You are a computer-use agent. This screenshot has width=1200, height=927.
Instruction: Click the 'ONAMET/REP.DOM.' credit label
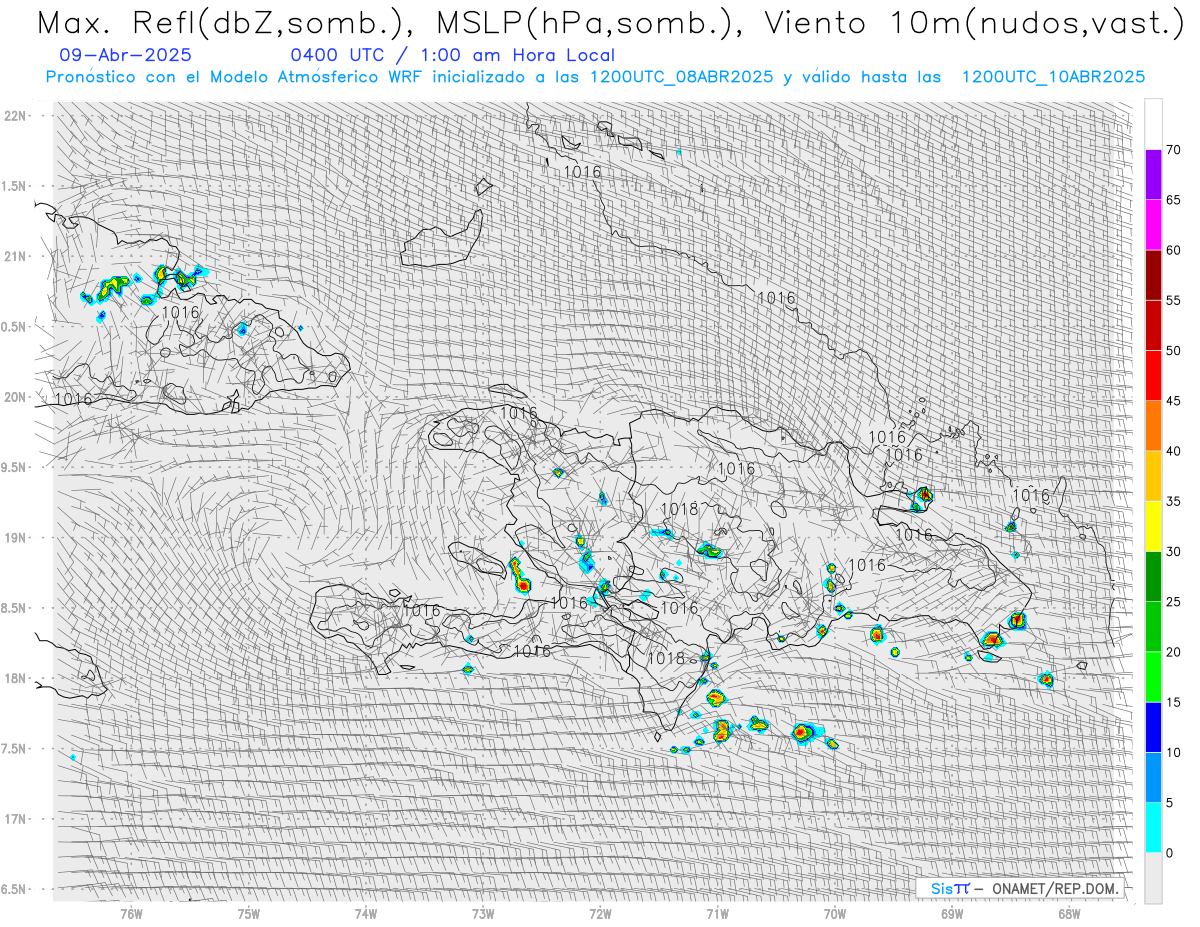1053,889
